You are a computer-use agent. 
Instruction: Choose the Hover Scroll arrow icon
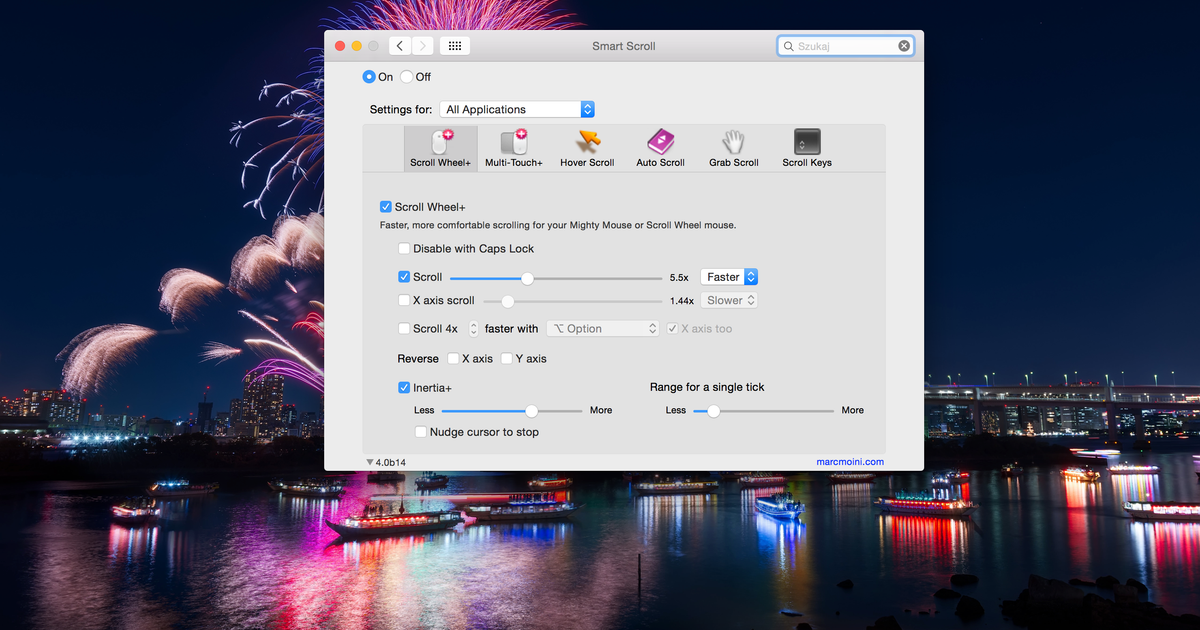click(587, 141)
